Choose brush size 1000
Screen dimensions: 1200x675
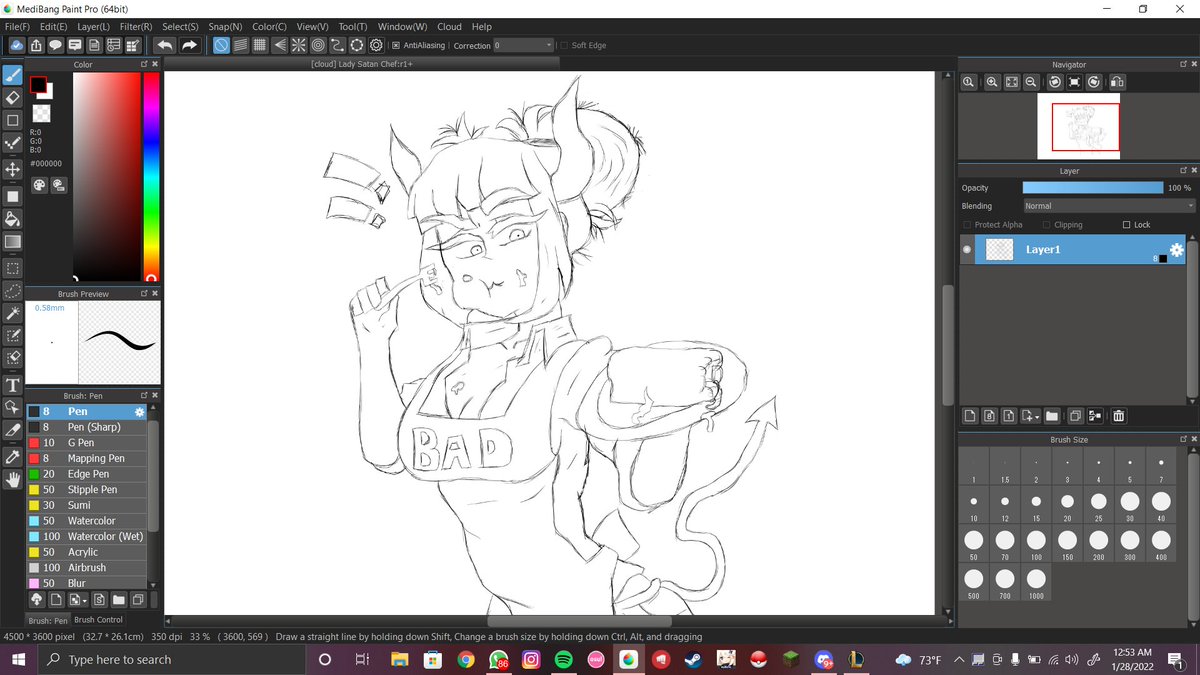click(x=1036, y=584)
